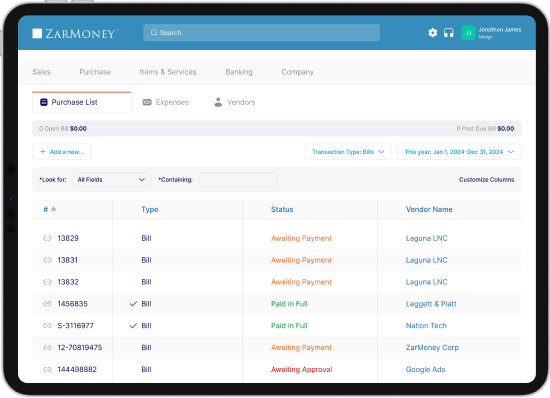Click link icon for bill 13829
Image resolution: width=550 pixels, height=398 pixels.
(x=47, y=238)
